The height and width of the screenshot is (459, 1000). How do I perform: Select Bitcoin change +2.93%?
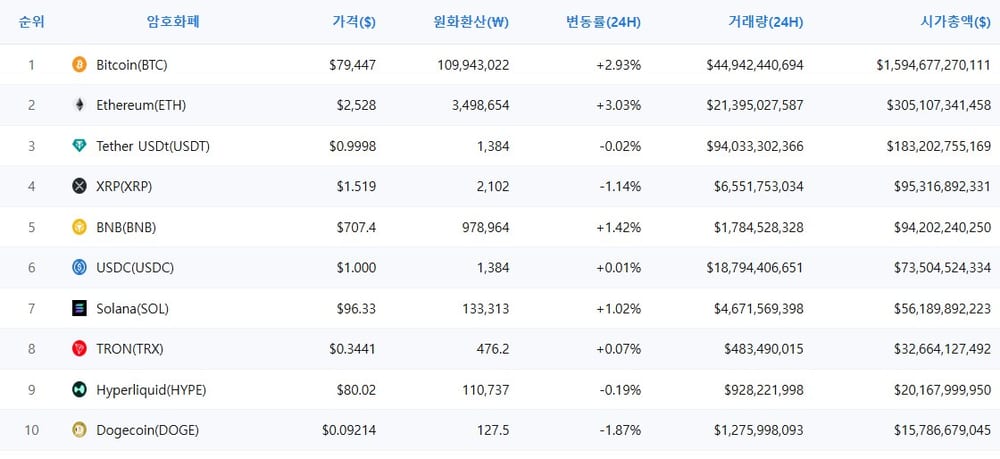coord(619,65)
